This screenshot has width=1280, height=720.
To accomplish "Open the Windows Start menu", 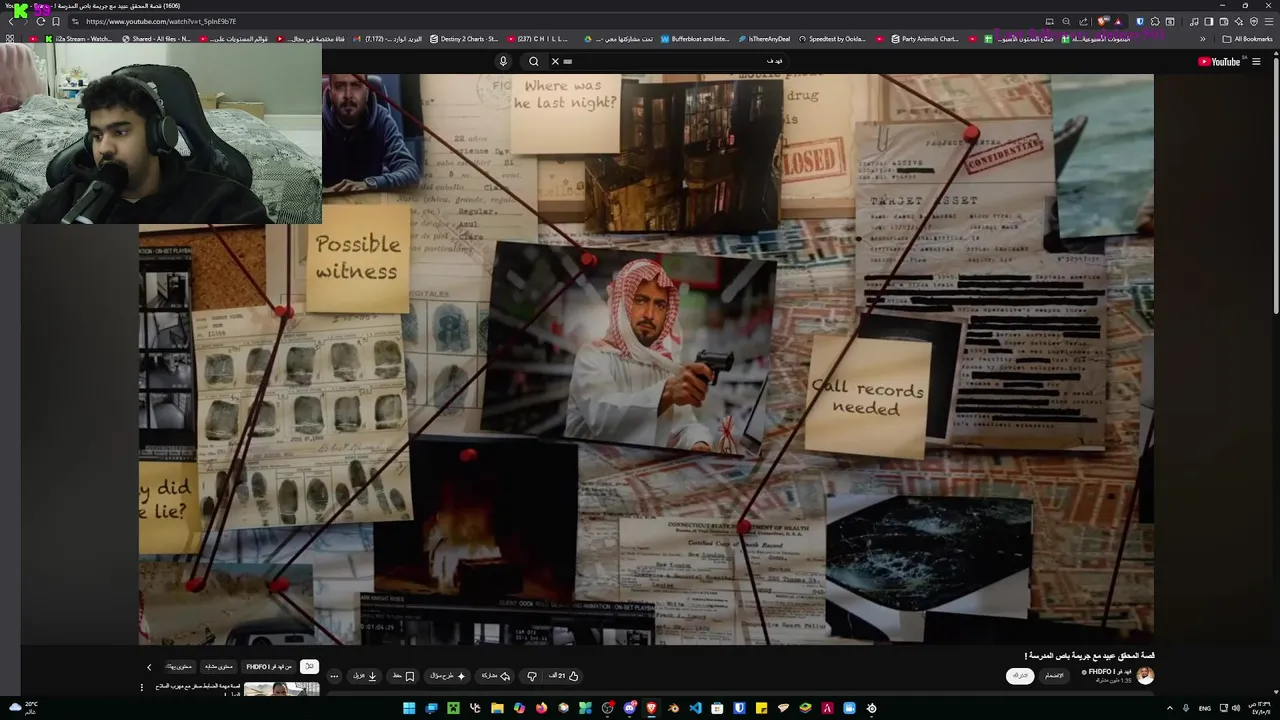I will coord(409,708).
